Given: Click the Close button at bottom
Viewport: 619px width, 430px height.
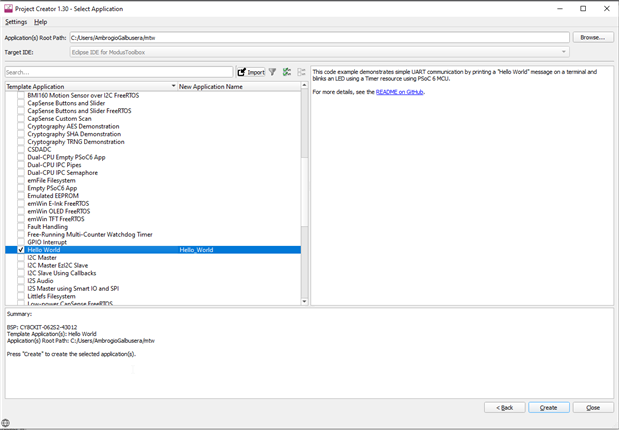Looking at the screenshot, I should click(x=593, y=407).
